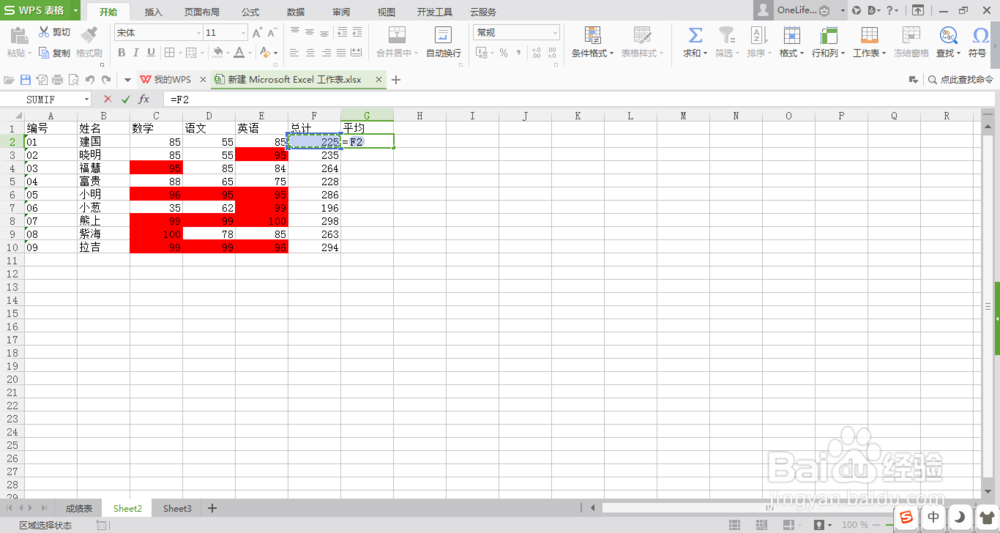Align text left in the ribbon
The image size is (1000, 533).
point(294,53)
